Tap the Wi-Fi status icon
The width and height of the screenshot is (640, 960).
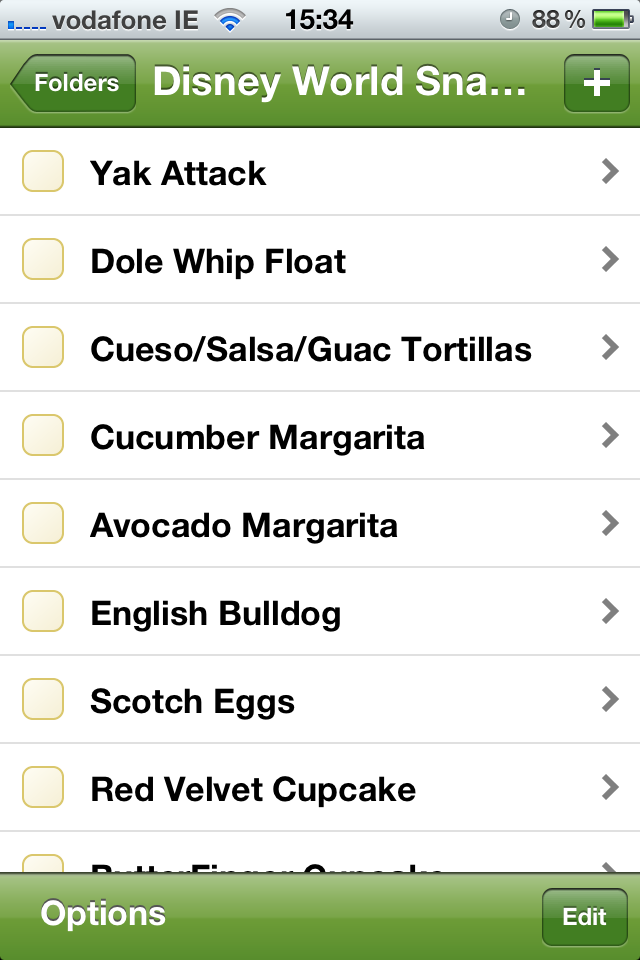[231, 19]
